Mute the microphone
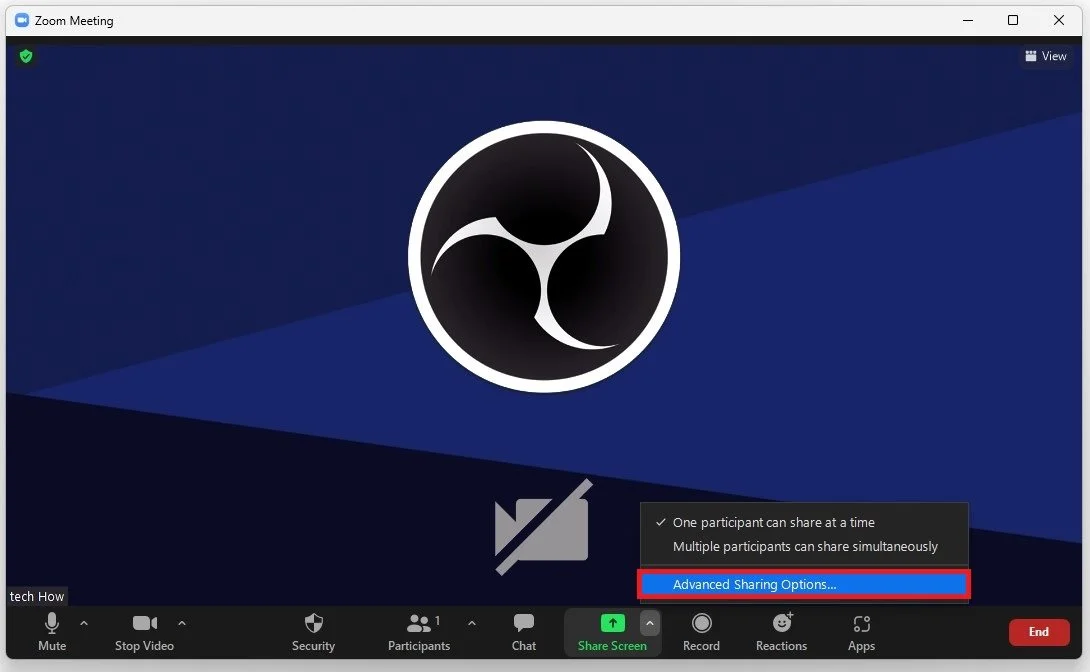Screen dimensions: 1090x672 tap(51, 632)
